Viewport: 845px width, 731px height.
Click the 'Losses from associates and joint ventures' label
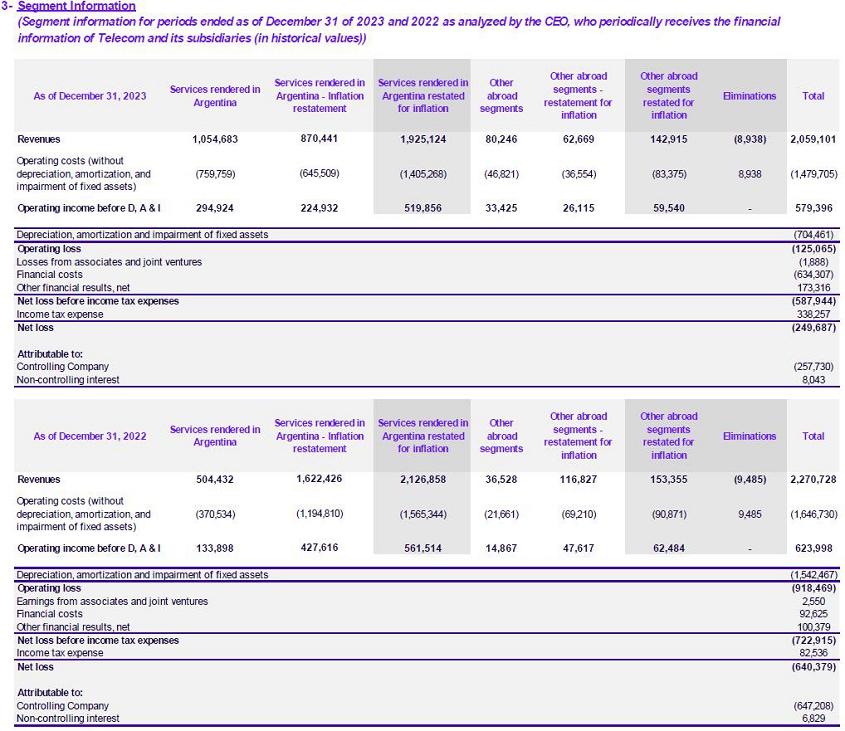(x=109, y=262)
